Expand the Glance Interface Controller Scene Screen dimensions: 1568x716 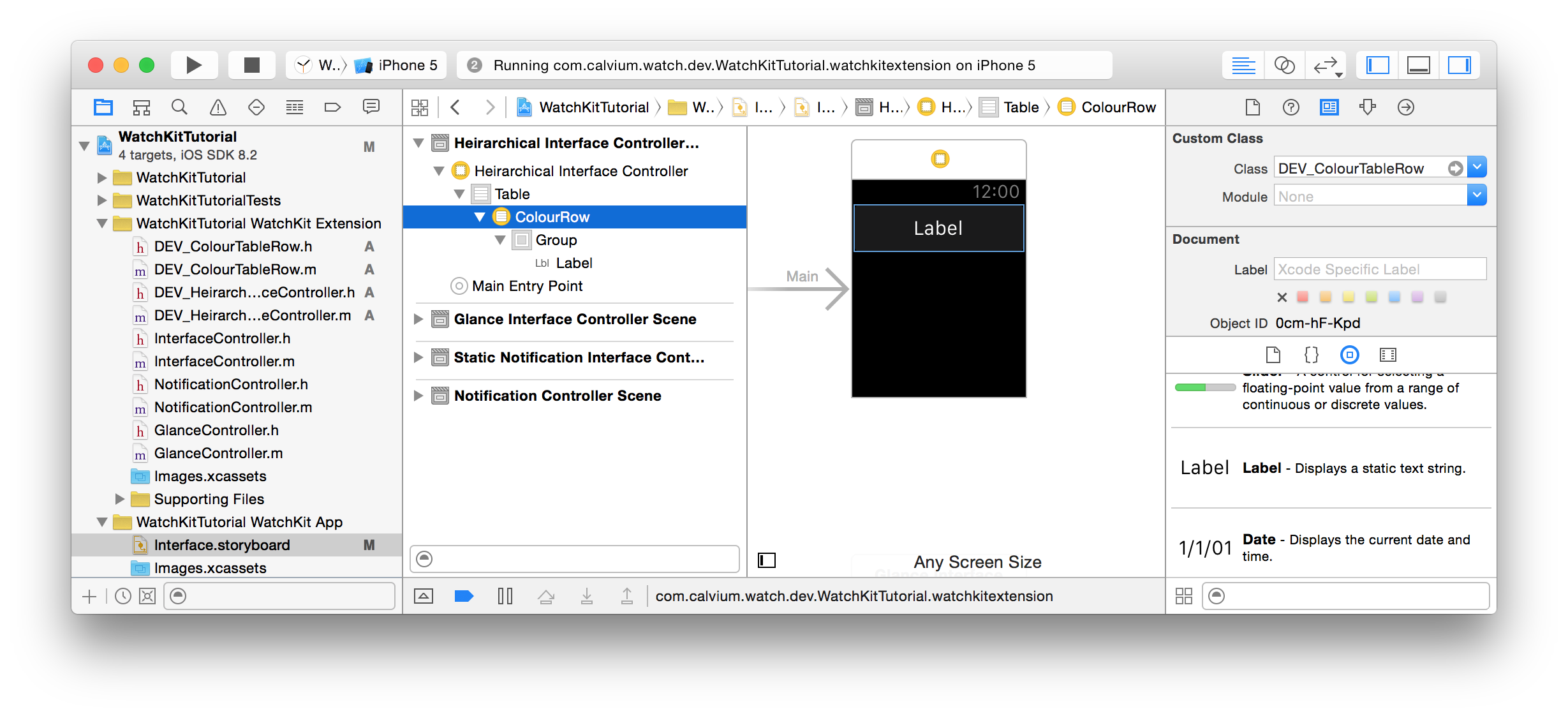point(418,319)
